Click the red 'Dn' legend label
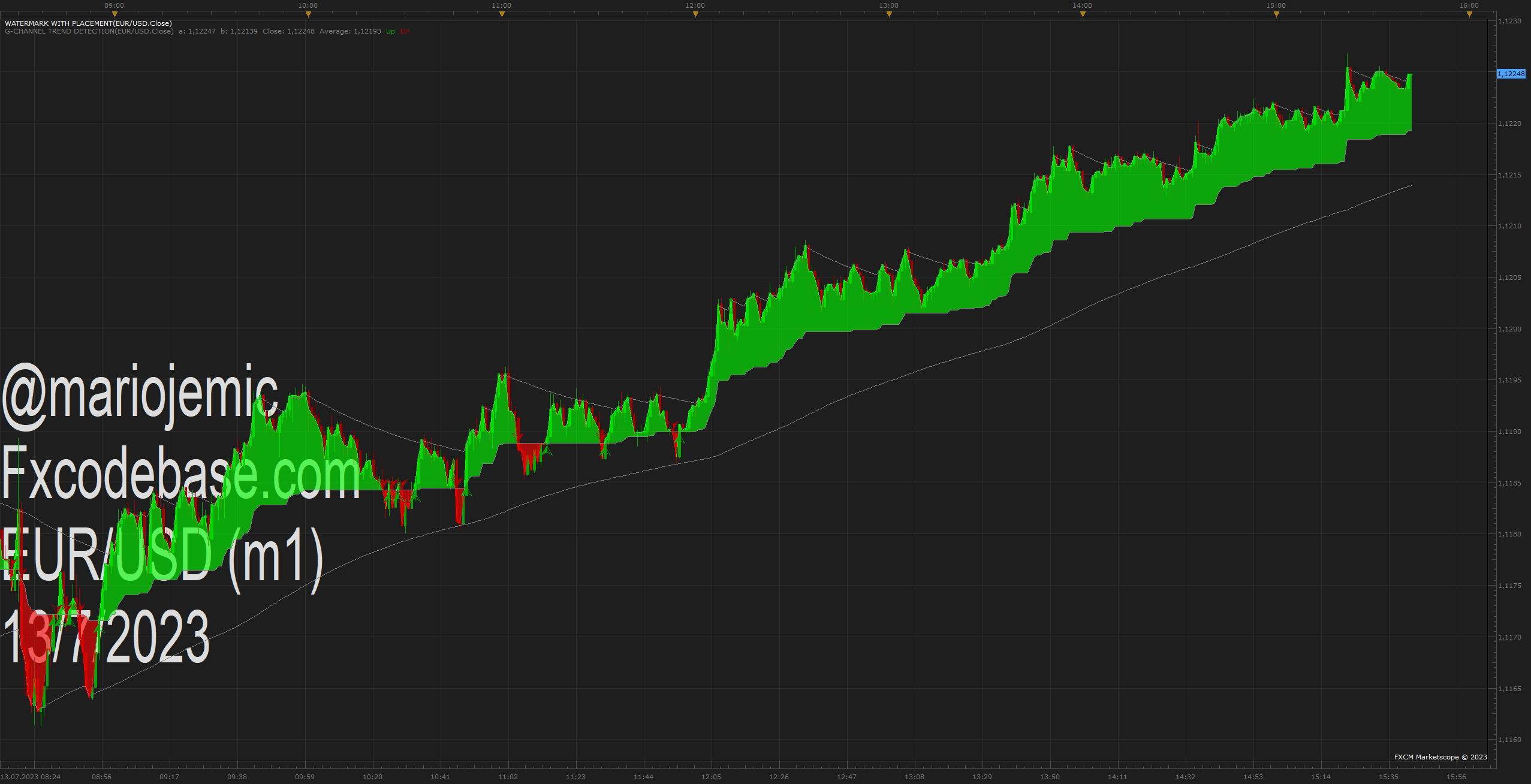Image resolution: width=1531 pixels, height=784 pixels. (x=405, y=31)
